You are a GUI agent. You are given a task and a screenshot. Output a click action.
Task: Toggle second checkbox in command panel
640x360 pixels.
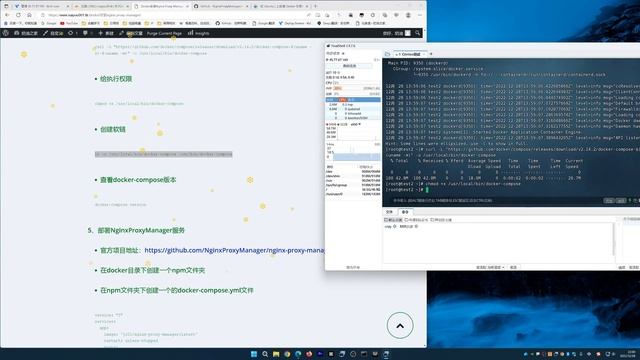[406, 220]
